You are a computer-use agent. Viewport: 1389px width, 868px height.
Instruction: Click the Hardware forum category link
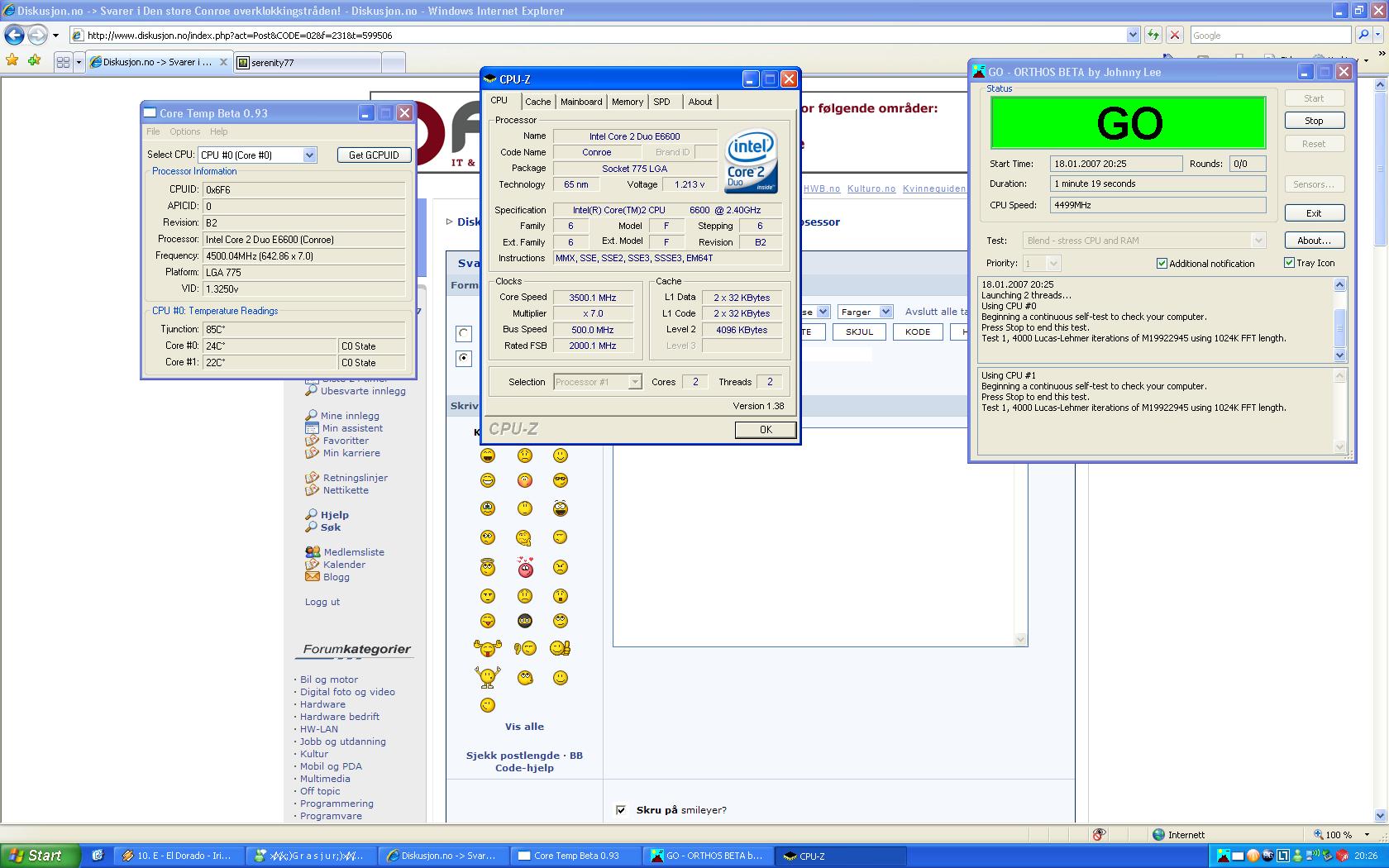(x=322, y=704)
